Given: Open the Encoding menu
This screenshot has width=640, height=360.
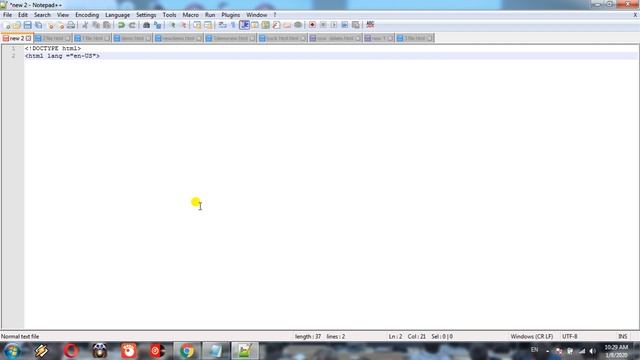Looking at the screenshot, I should 87,15.
